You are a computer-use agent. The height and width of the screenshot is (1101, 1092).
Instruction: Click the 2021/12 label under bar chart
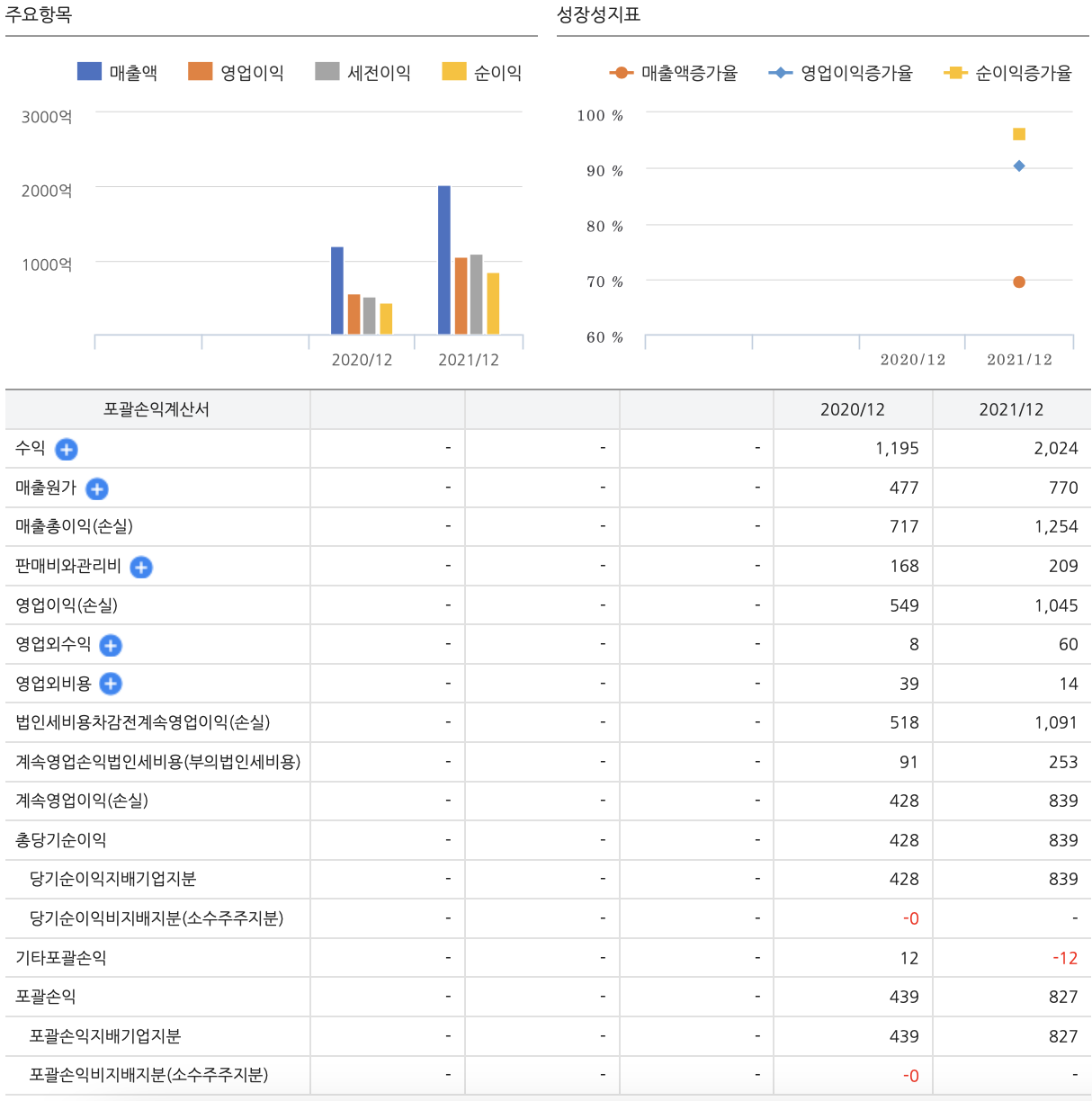coord(469,360)
